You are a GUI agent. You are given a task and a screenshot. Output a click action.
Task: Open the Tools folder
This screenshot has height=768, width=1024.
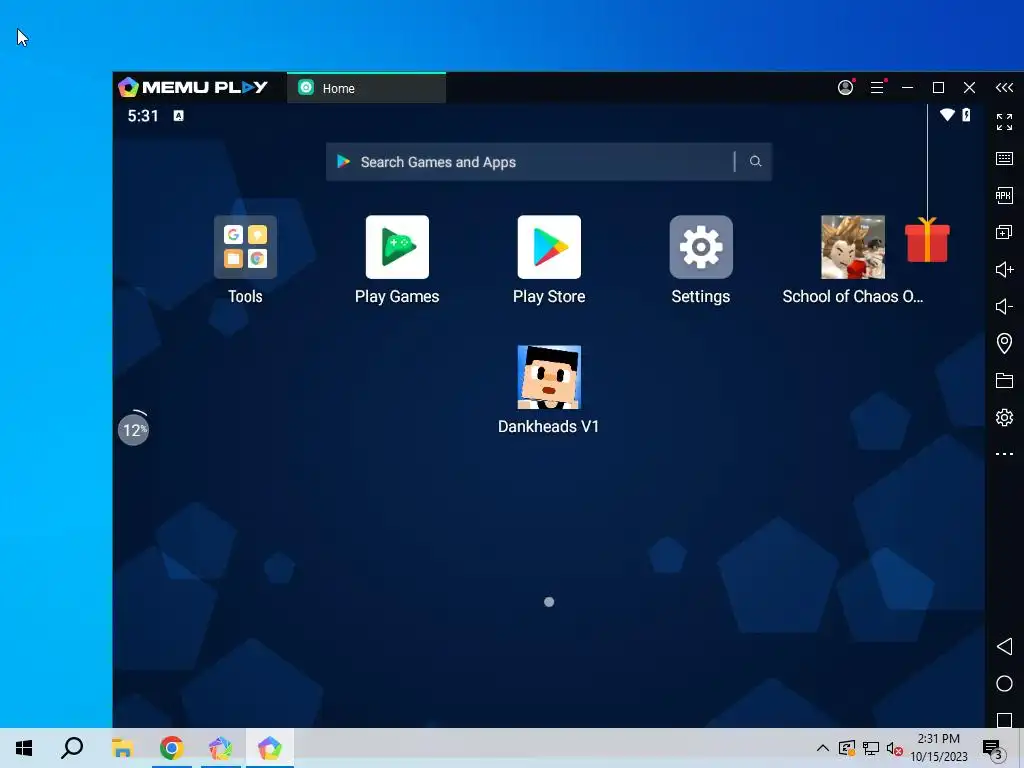pyautogui.click(x=245, y=248)
